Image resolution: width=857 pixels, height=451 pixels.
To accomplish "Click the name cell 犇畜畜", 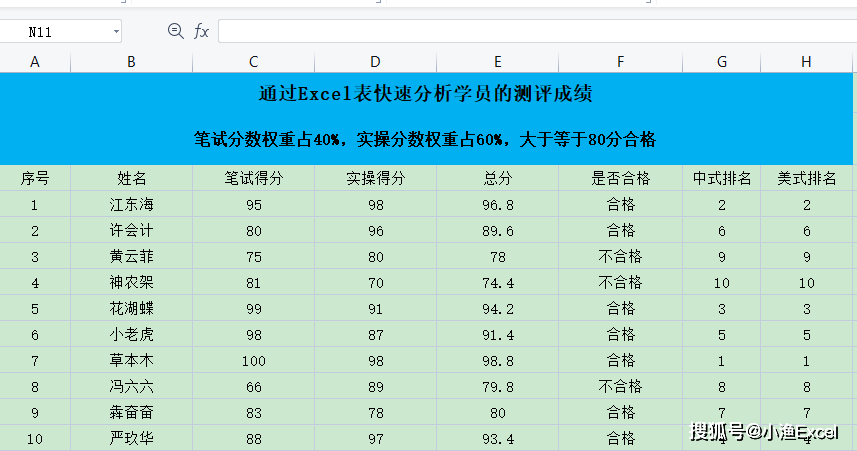I will coord(131,413).
